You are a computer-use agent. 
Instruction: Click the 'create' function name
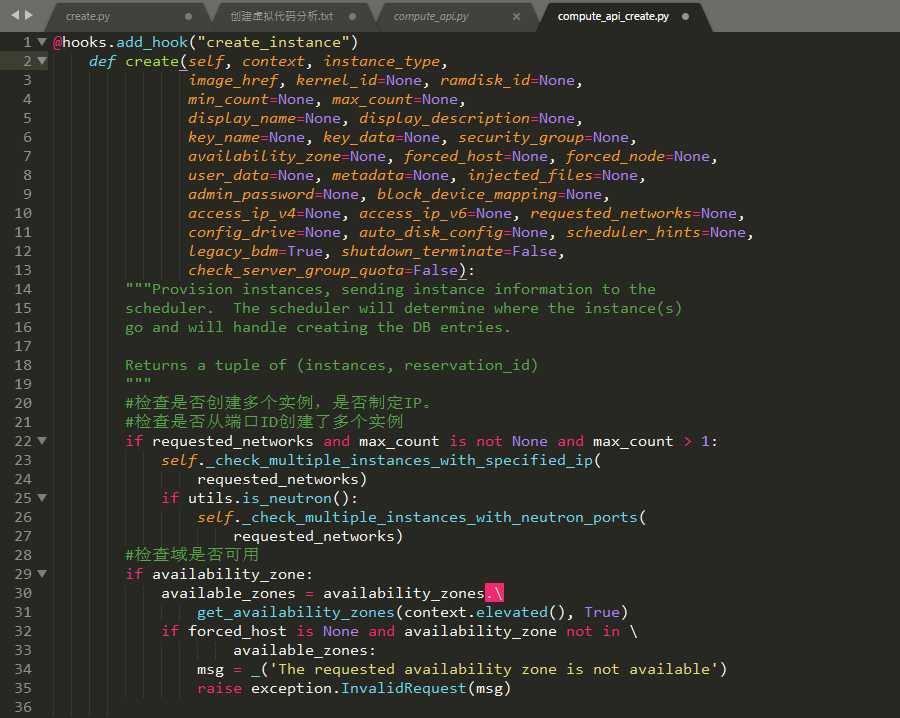pos(152,61)
